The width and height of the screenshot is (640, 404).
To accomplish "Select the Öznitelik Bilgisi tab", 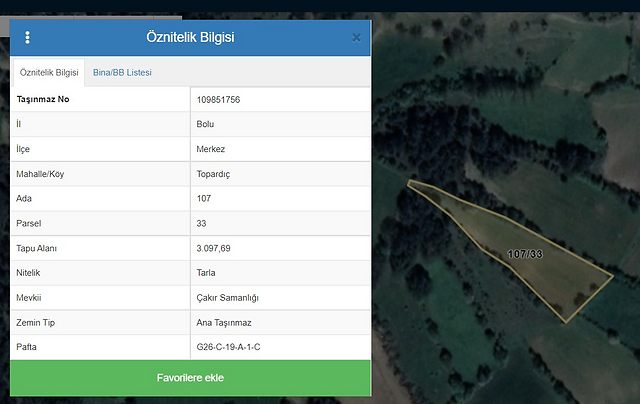I will pos(49,73).
